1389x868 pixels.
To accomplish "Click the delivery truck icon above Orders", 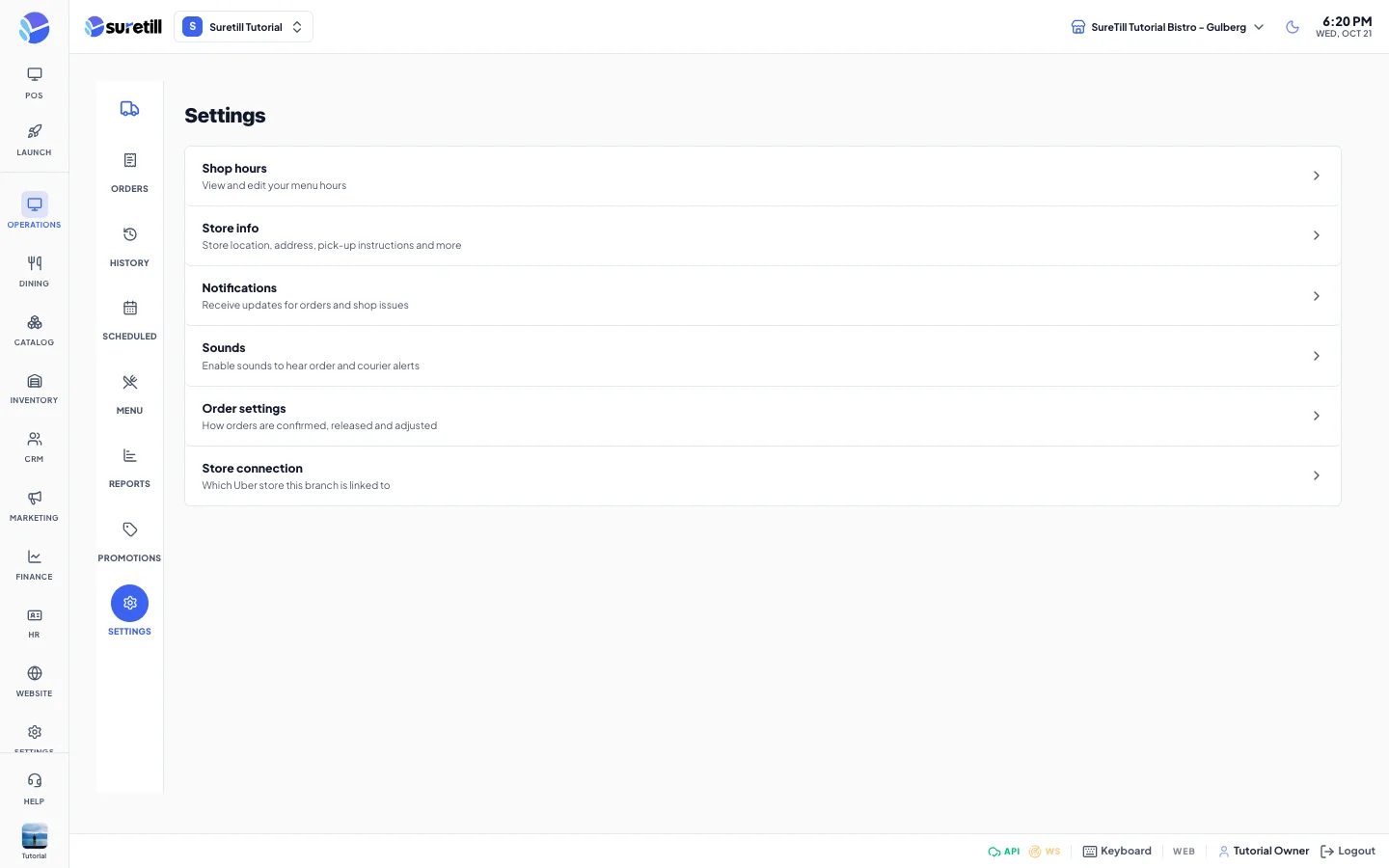I will [x=129, y=109].
